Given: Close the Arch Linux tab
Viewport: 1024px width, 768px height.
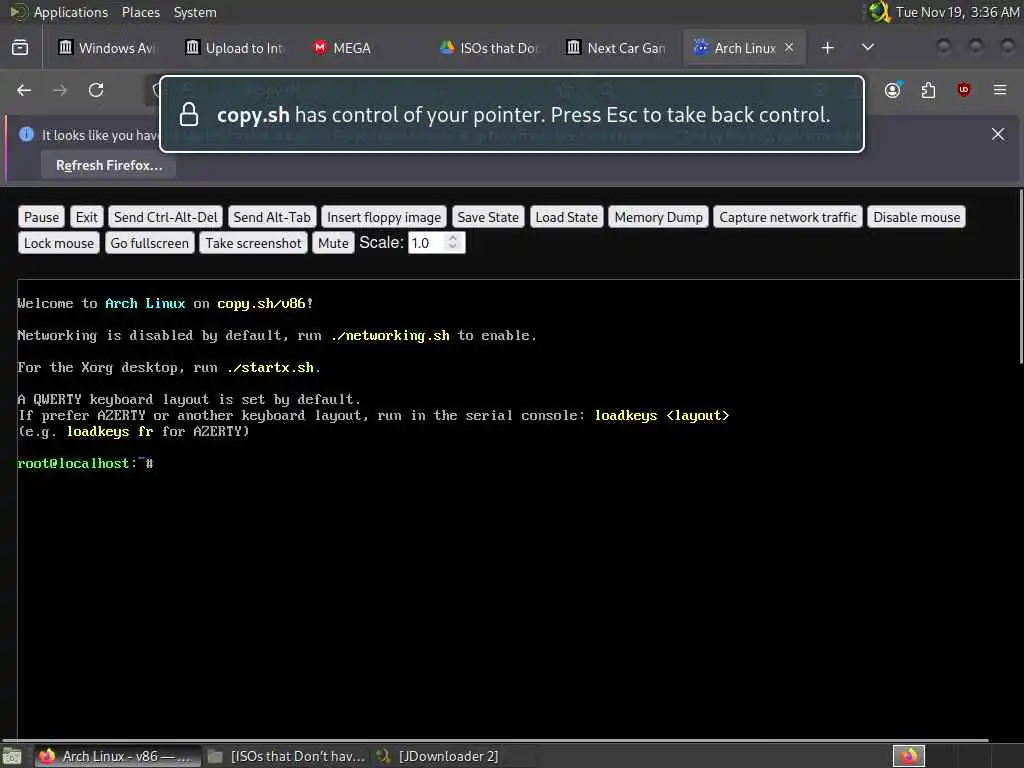Looking at the screenshot, I should 789,47.
